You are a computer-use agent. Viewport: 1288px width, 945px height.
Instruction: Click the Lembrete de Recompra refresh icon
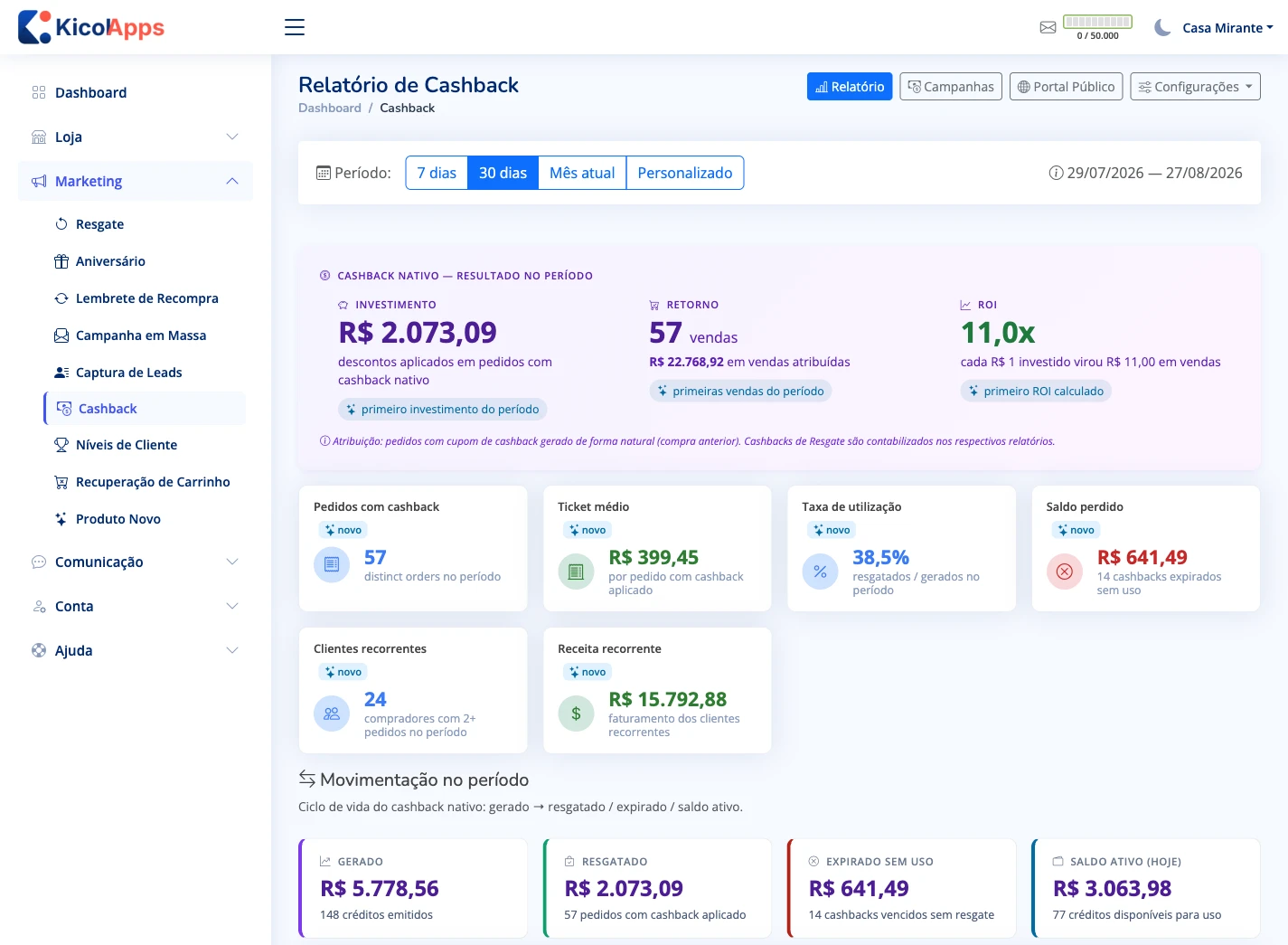[x=61, y=298]
